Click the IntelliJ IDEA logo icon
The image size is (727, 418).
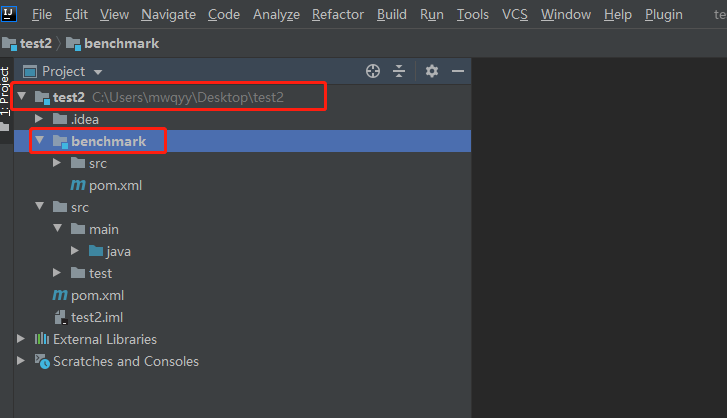[x=9, y=14]
